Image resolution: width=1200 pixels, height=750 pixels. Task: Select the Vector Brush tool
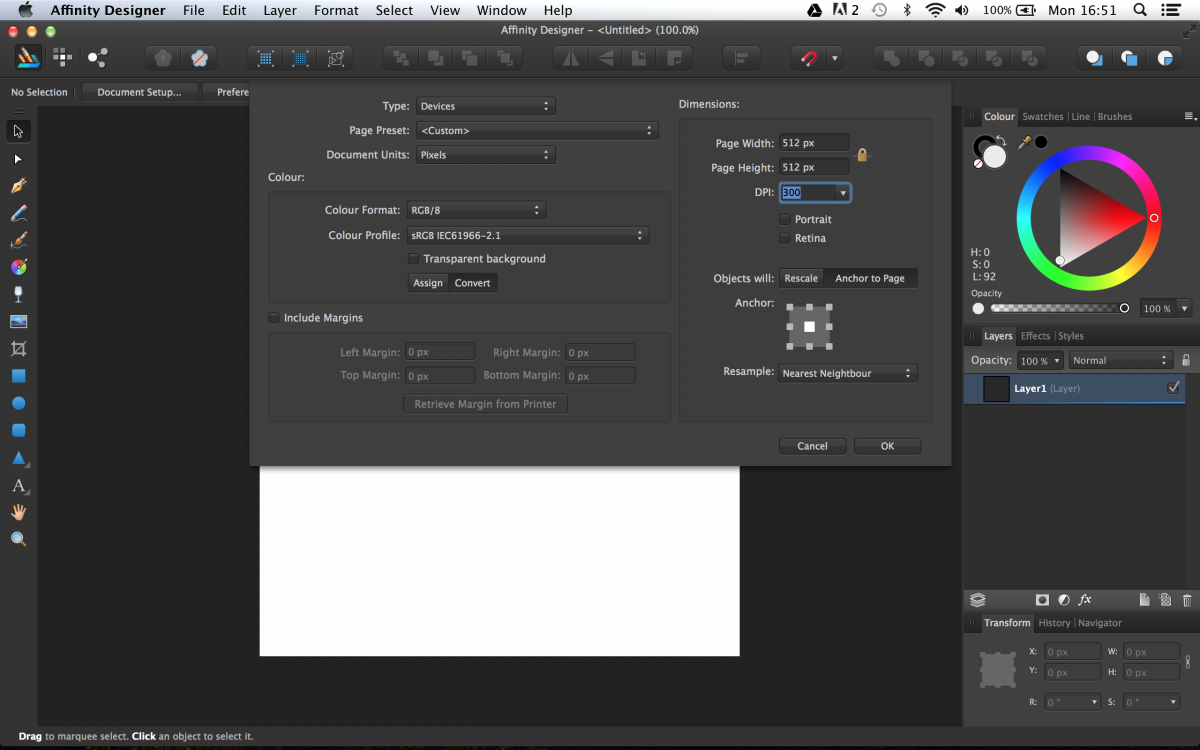click(x=18, y=240)
